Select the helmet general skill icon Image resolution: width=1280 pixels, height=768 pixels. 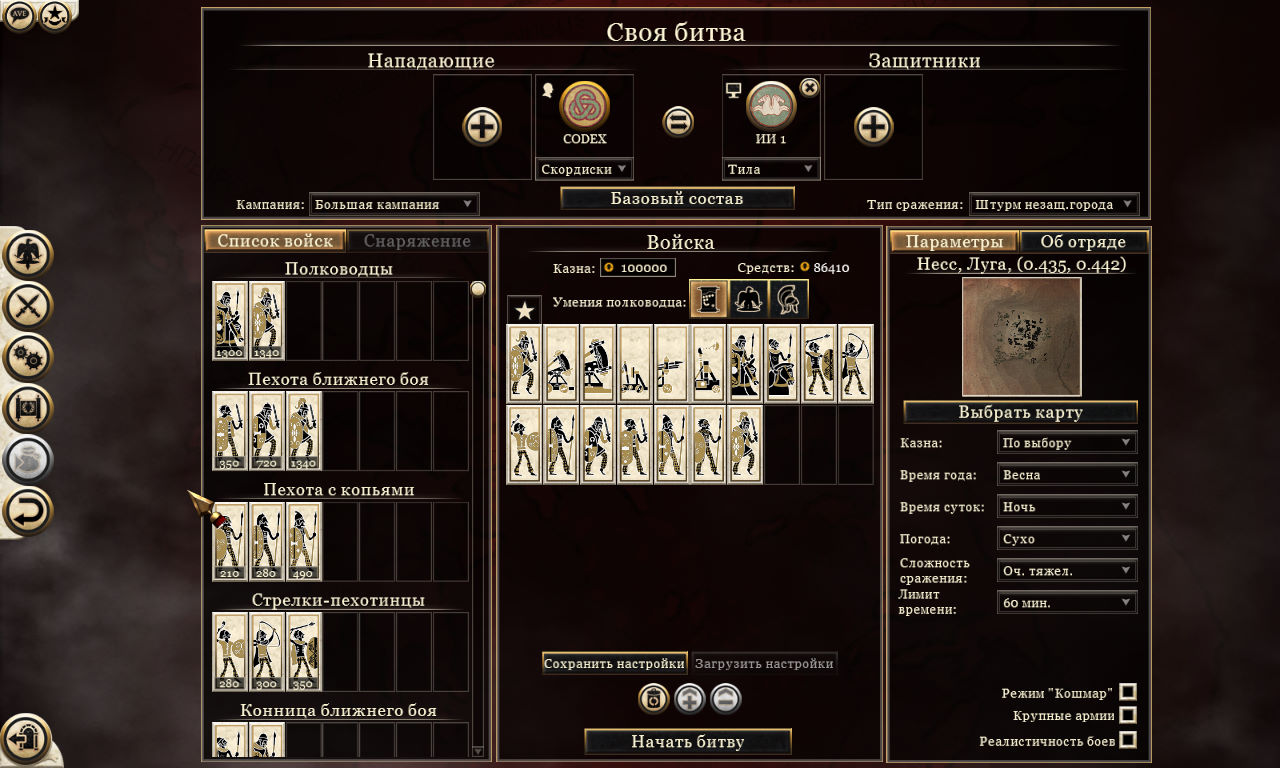click(x=788, y=299)
